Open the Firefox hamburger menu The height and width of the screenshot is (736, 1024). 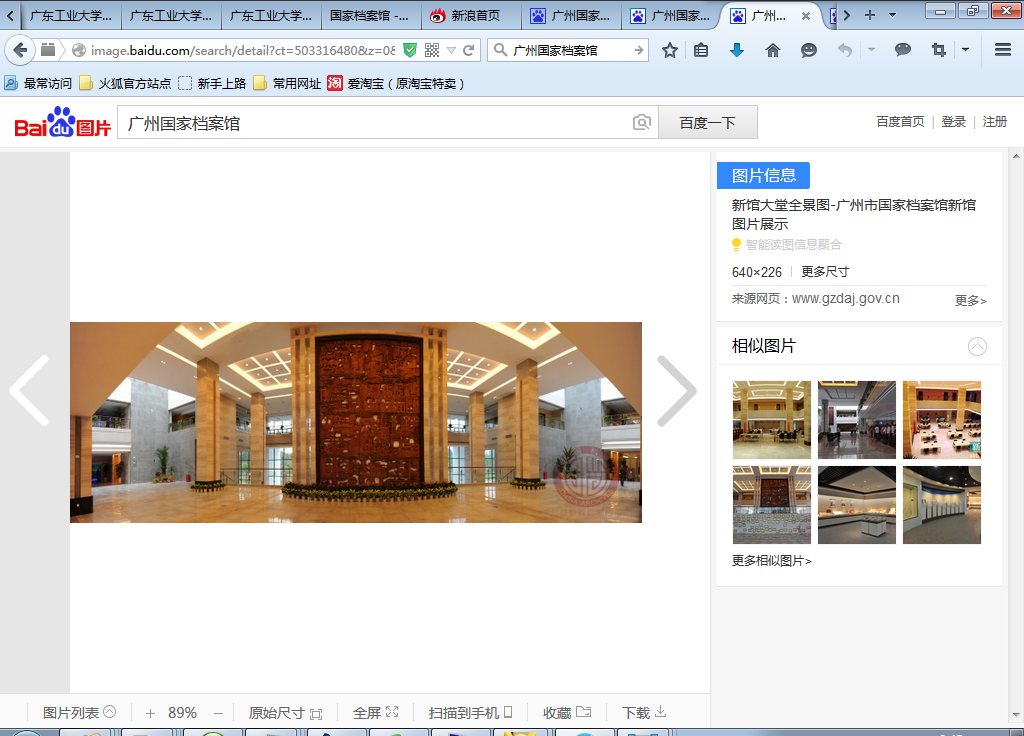coord(1003,50)
